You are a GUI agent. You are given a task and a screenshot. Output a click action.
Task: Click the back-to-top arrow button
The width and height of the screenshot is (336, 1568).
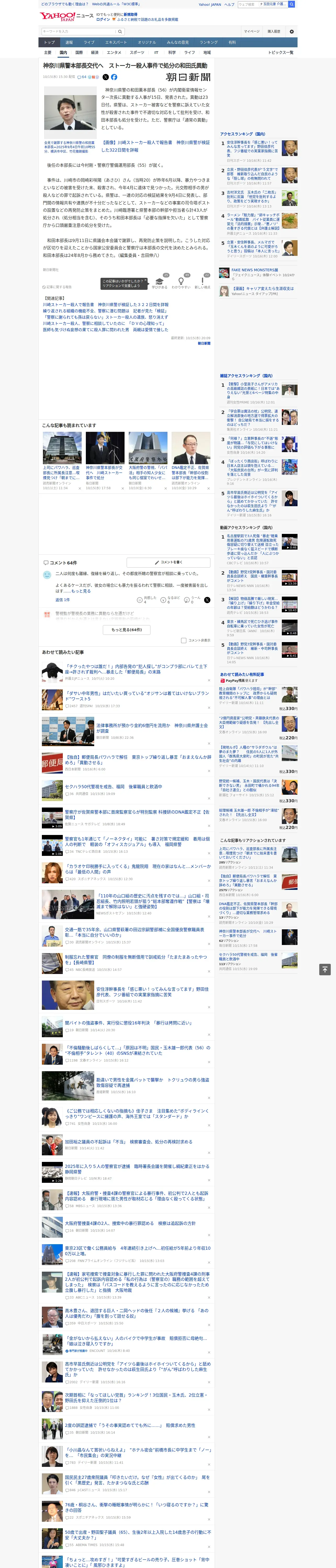pos(325,970)
